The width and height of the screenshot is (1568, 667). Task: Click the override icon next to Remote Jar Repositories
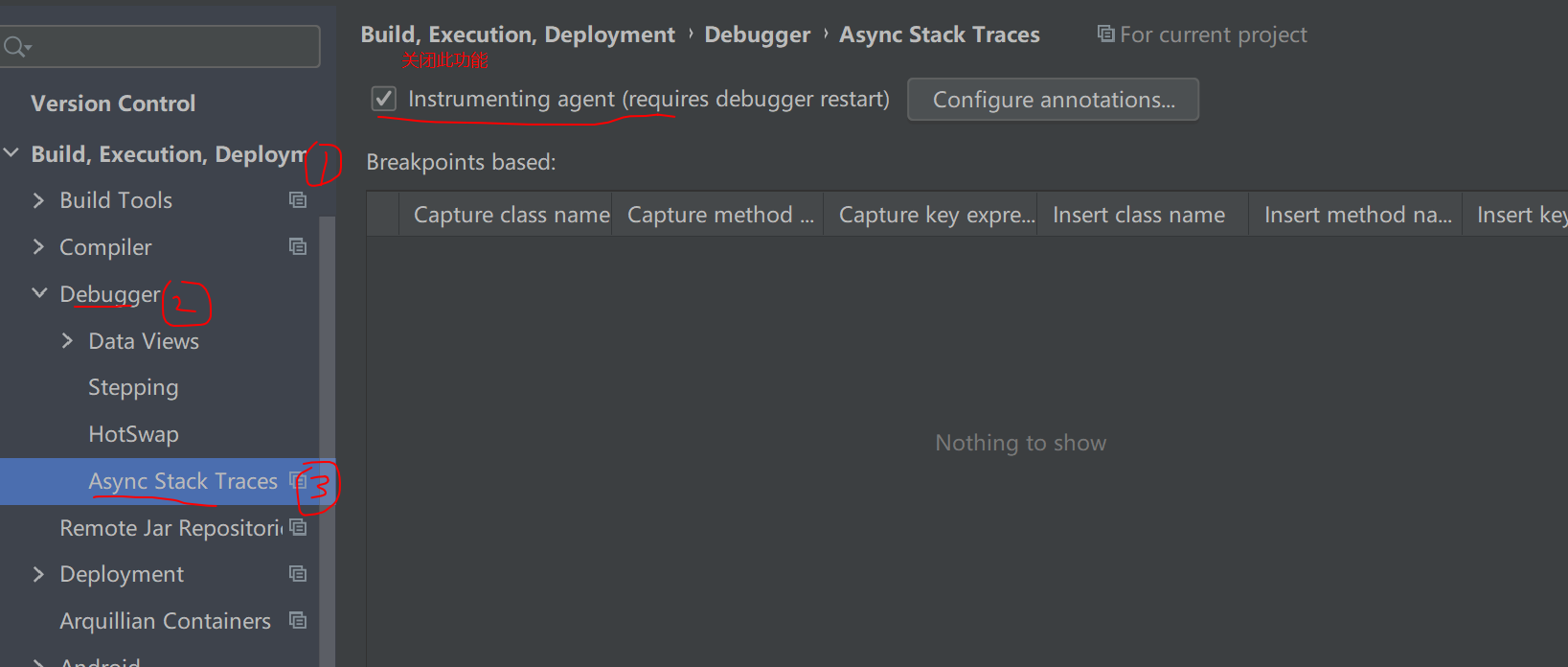point(297,526)
